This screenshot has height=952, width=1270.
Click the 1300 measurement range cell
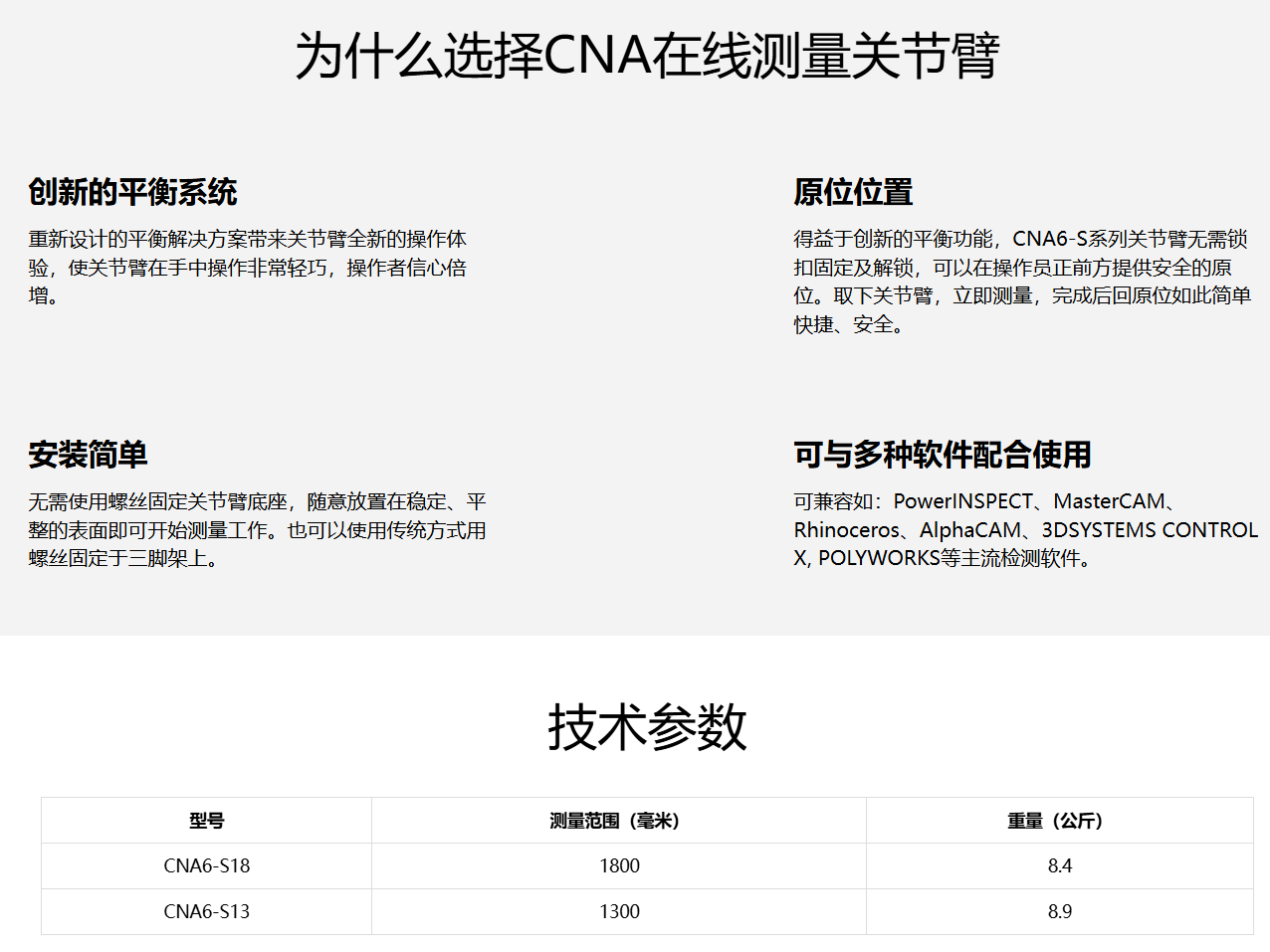click(619, 911)
